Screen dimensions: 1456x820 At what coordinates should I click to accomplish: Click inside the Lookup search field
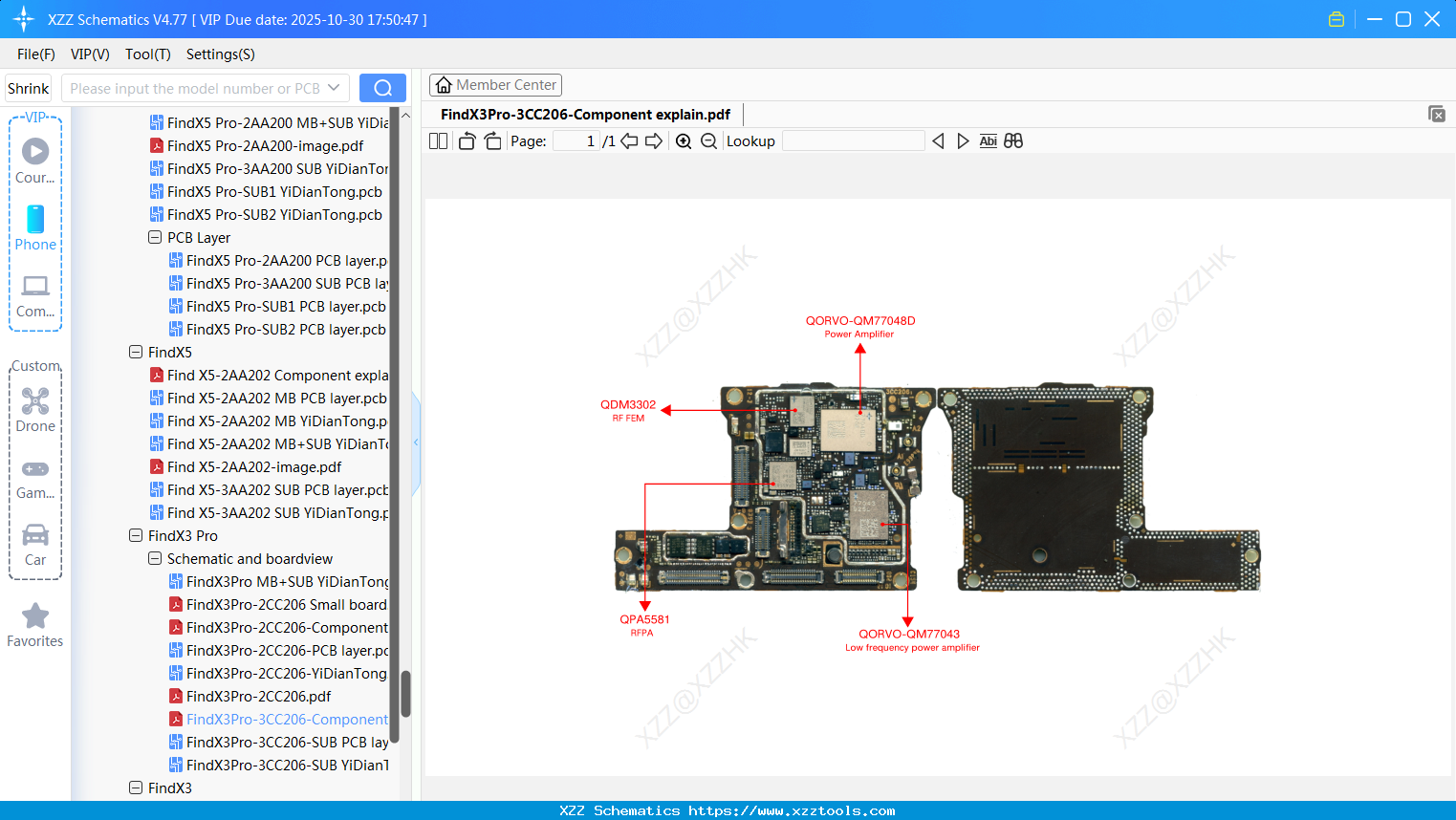point(852,140)
